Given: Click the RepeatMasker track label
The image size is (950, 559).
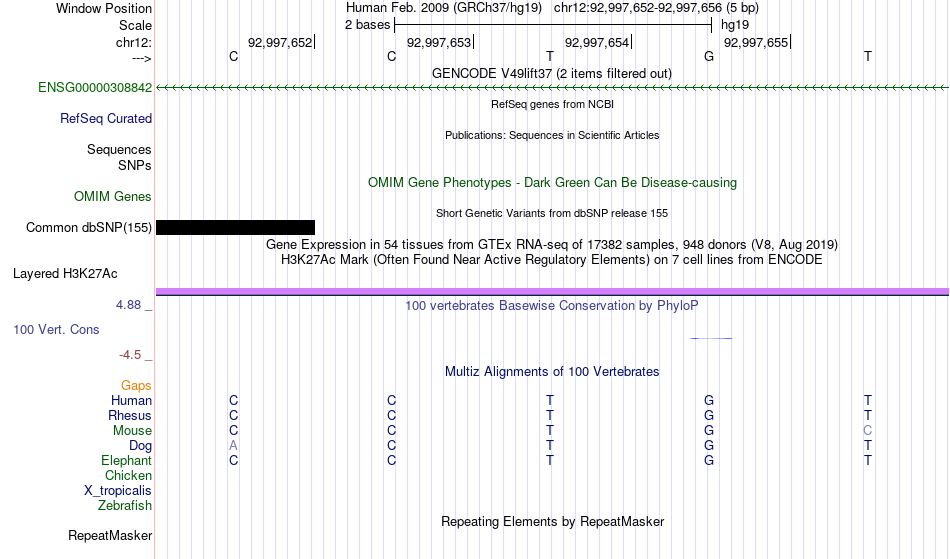Looking at the screenshot, I should pyautogui.click(x=110, y=536).
